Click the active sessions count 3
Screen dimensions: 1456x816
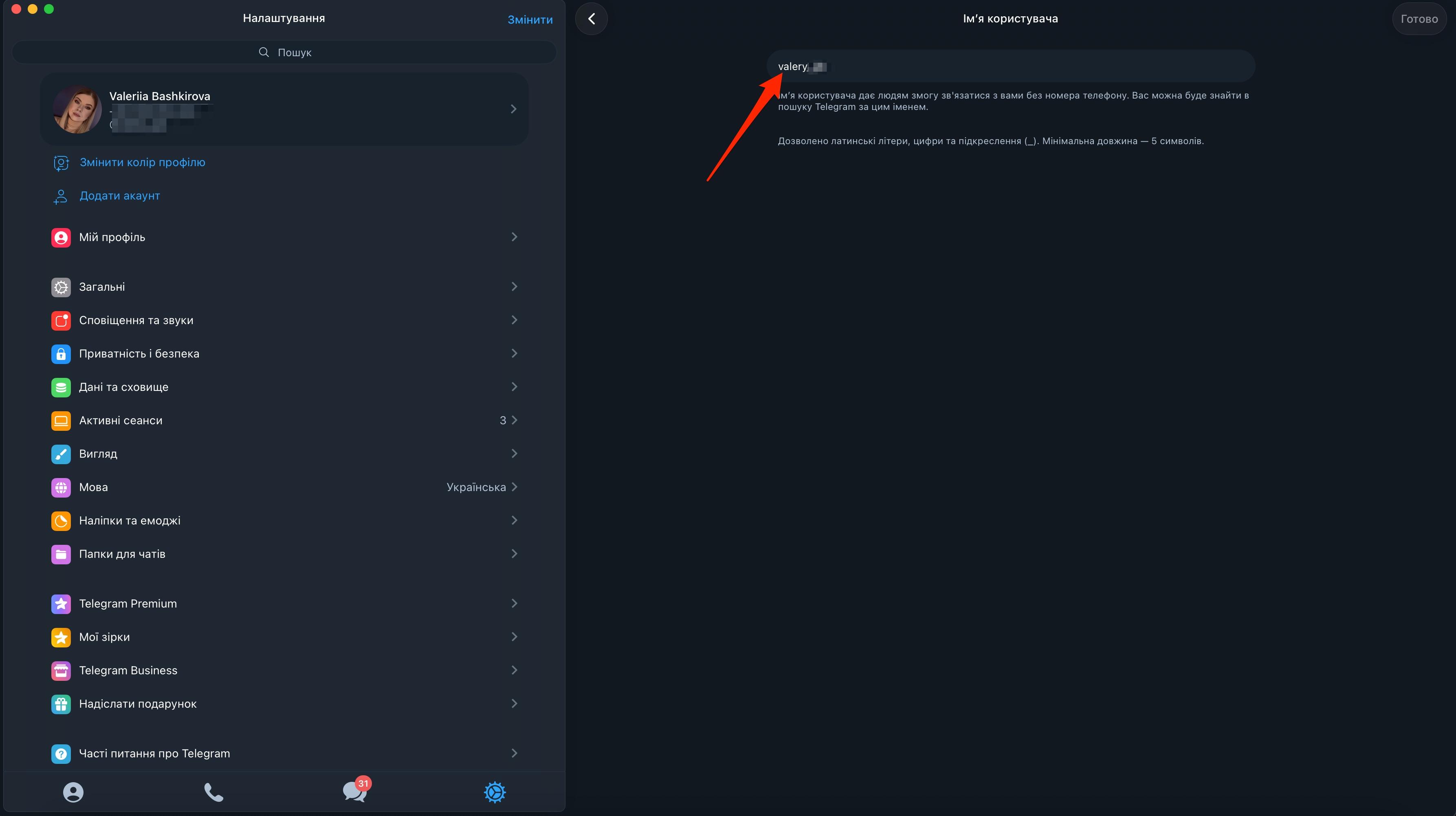(502, 421)
